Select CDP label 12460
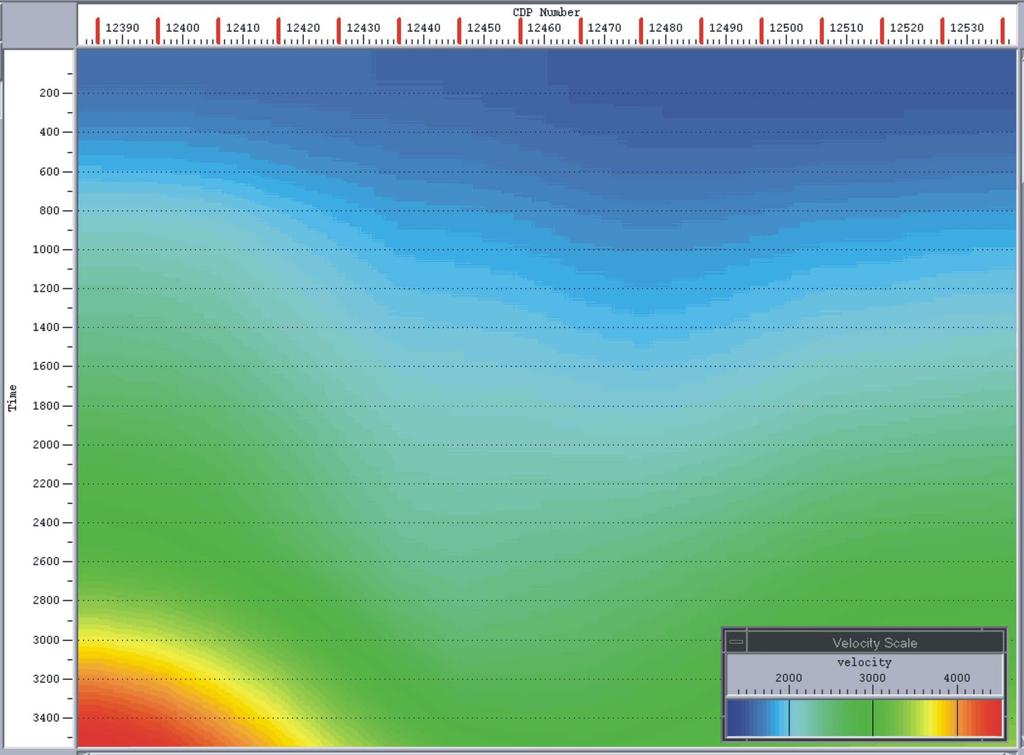This screenshot has height=755, width=1024. (x=544, y=27)
